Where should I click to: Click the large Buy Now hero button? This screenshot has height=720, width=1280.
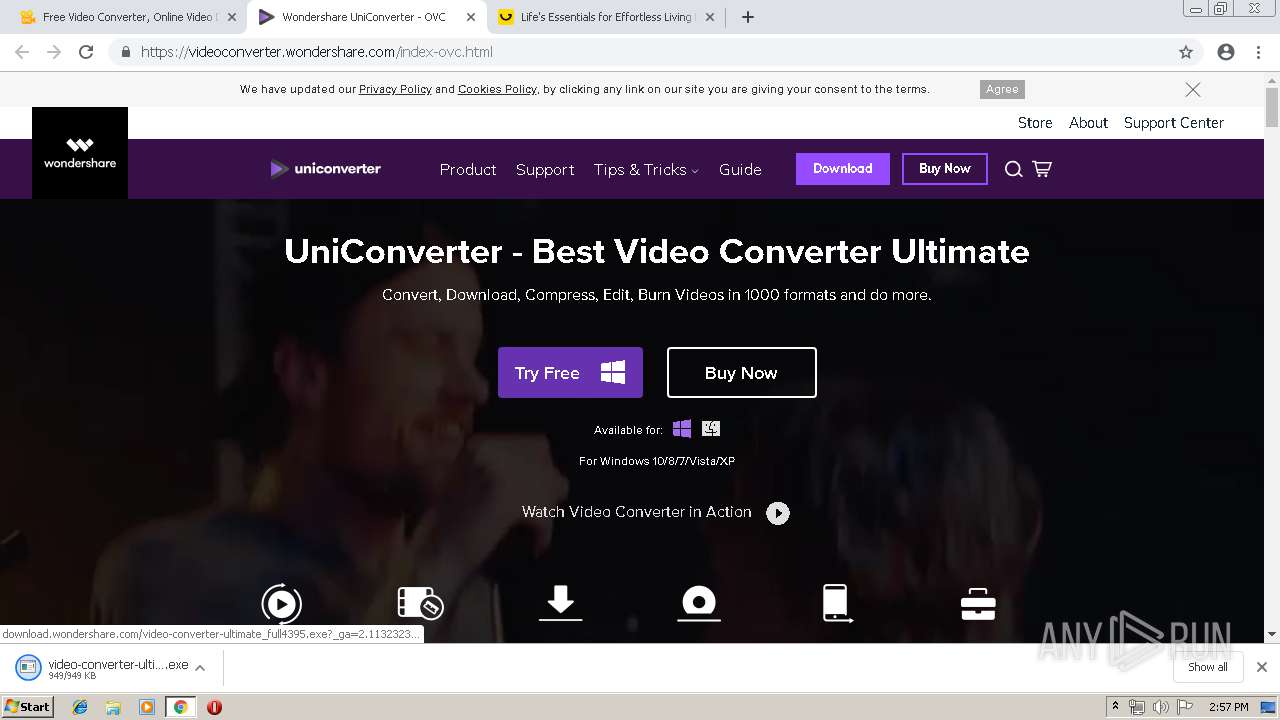pos(742,373)
